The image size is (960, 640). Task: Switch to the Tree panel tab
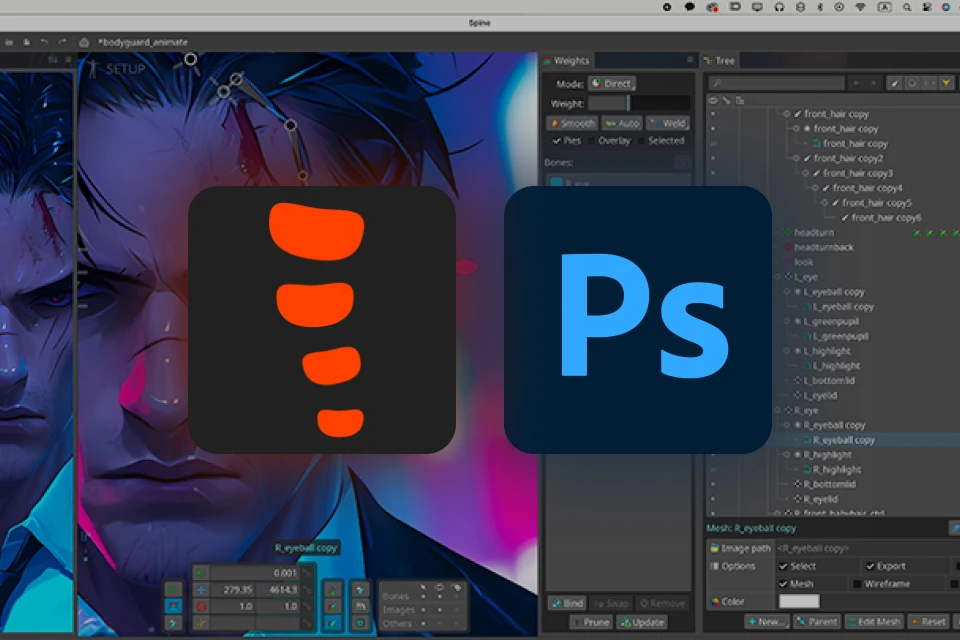[720, 61]
